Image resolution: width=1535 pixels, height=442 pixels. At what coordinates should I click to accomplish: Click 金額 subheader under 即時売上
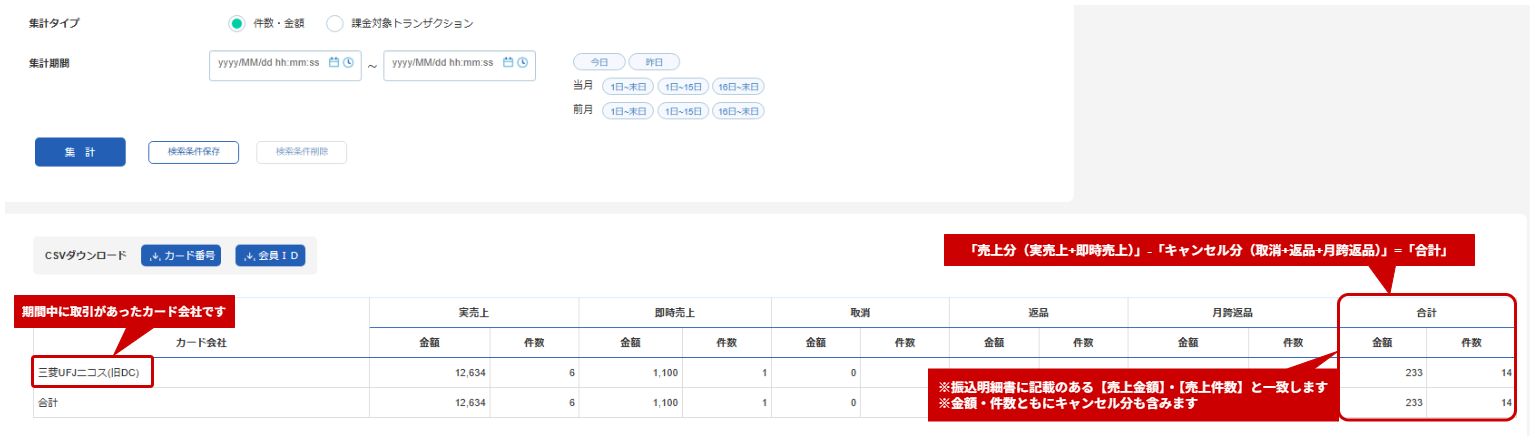631,342
